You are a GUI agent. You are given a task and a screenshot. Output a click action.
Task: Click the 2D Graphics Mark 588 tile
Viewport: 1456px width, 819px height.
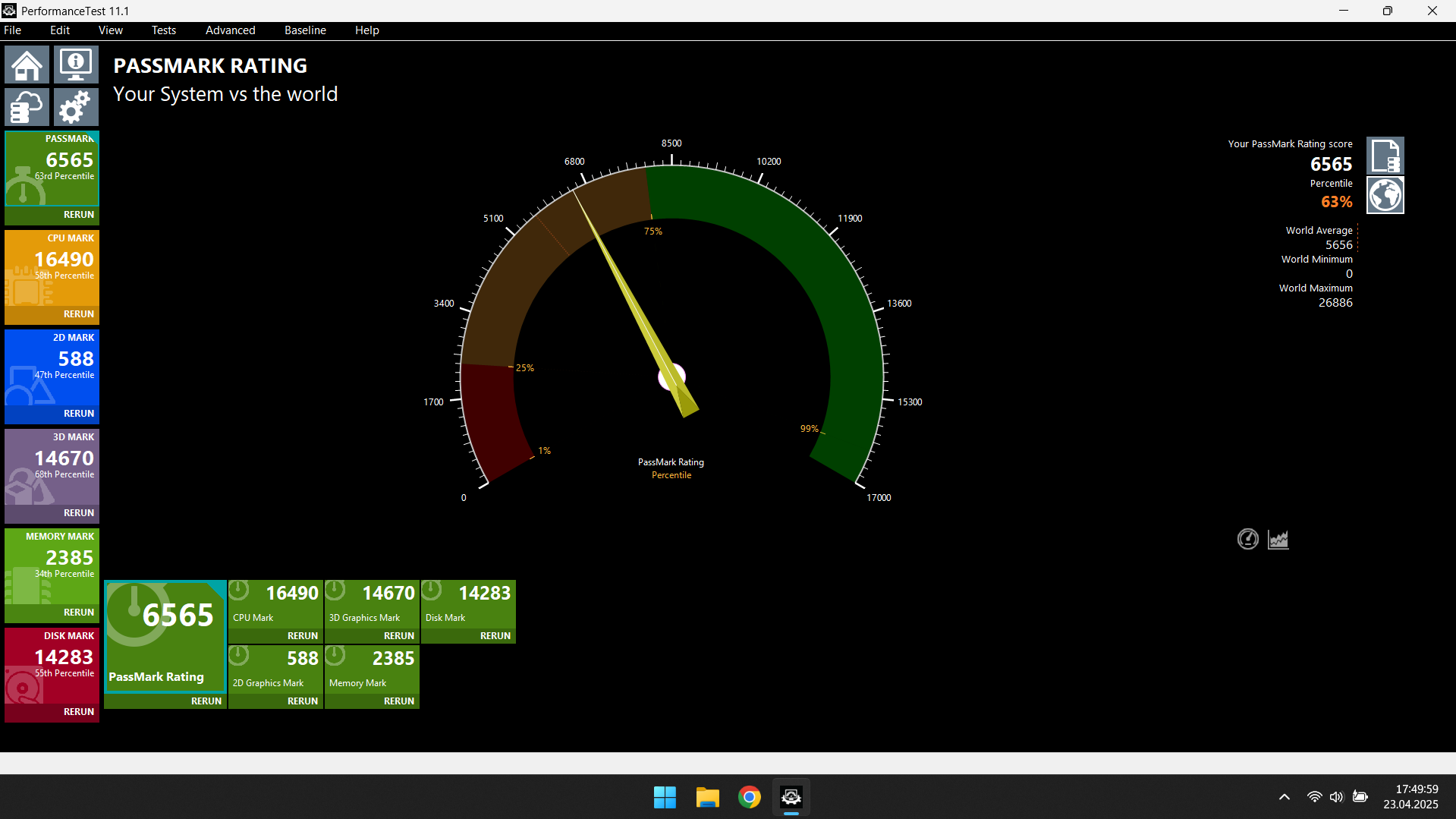276,669
